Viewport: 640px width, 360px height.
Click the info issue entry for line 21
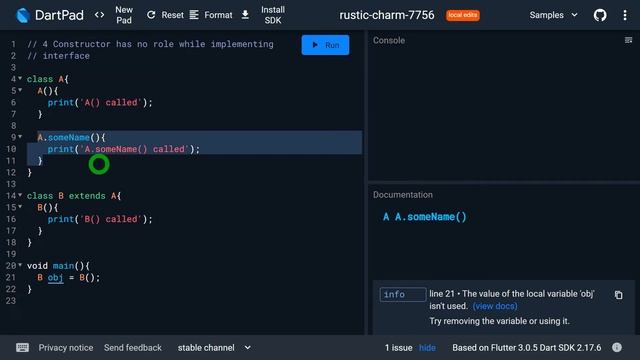point(503,307)
